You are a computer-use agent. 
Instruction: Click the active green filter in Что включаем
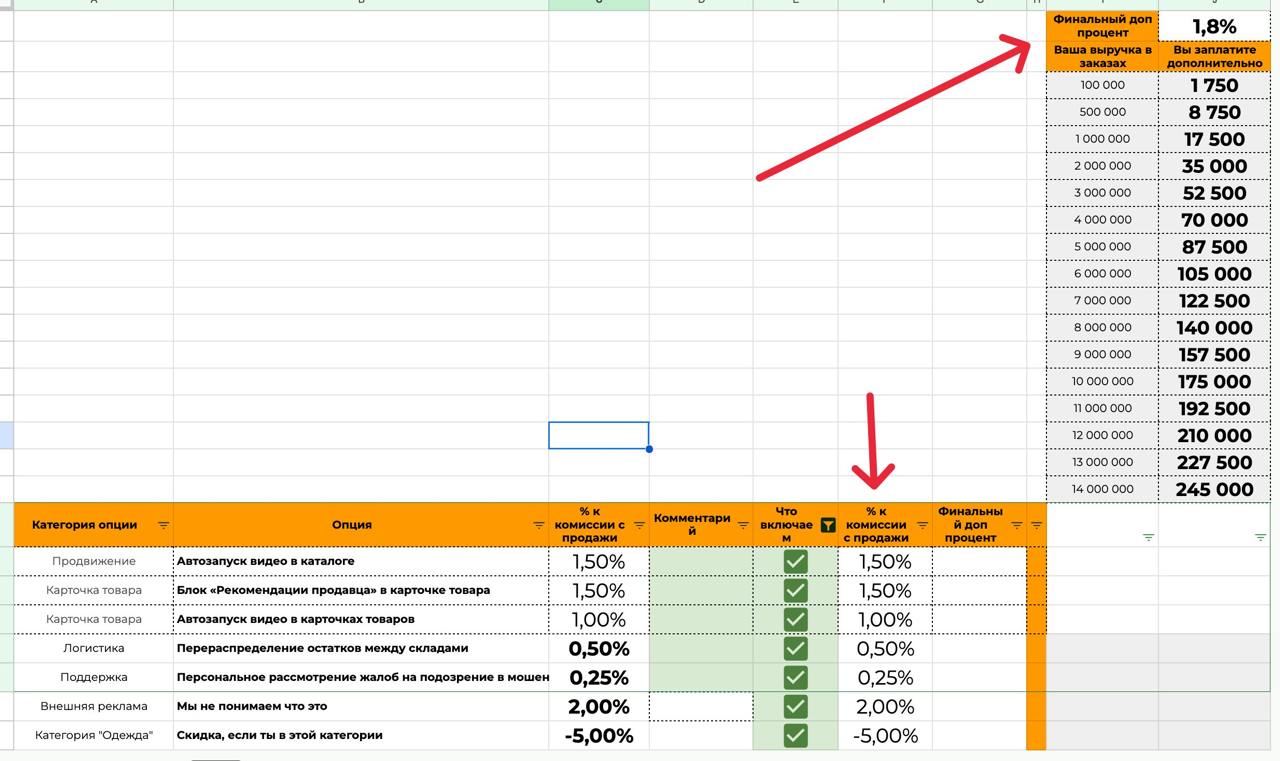coord(827,525)
